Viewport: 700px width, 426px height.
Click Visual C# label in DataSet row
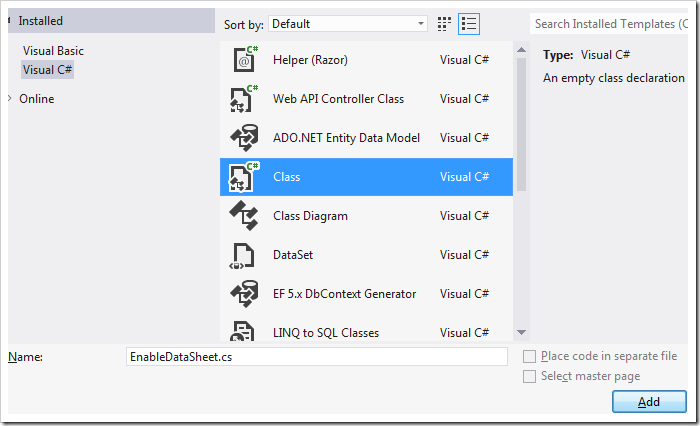464,255
